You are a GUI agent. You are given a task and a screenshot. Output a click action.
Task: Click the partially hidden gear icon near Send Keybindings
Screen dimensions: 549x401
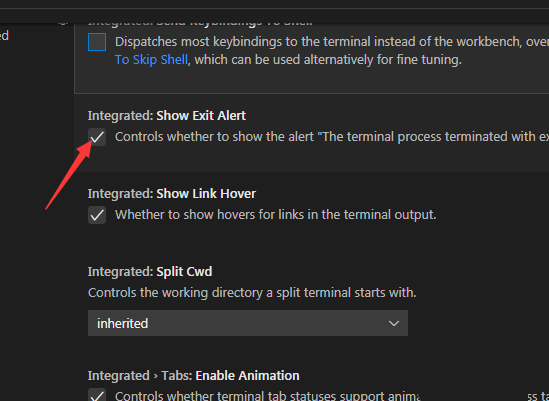(x=62, y=23)
